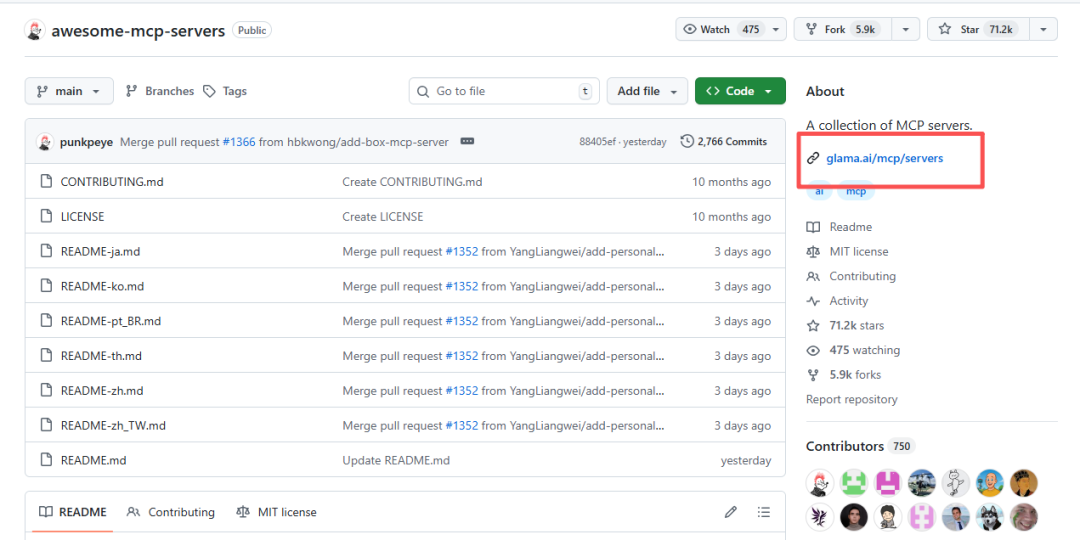View Tags list
The image size is (1080, 540).
click(x=225, y=91)
